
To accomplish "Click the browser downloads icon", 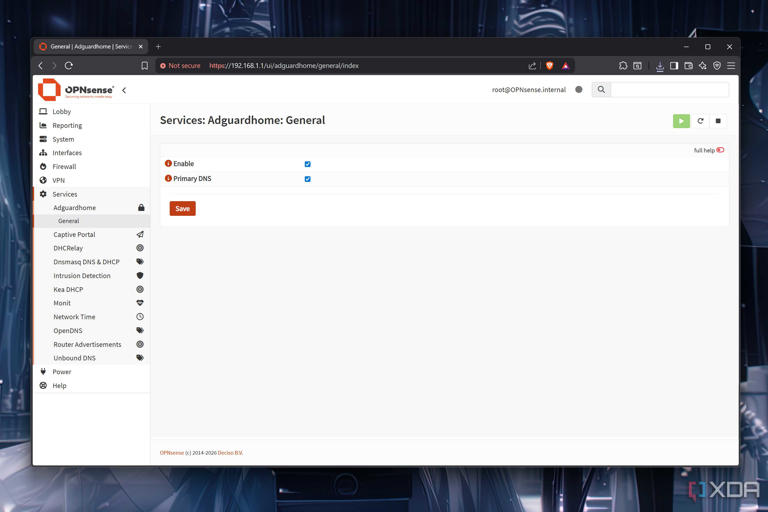I will [x=660, y=66].
